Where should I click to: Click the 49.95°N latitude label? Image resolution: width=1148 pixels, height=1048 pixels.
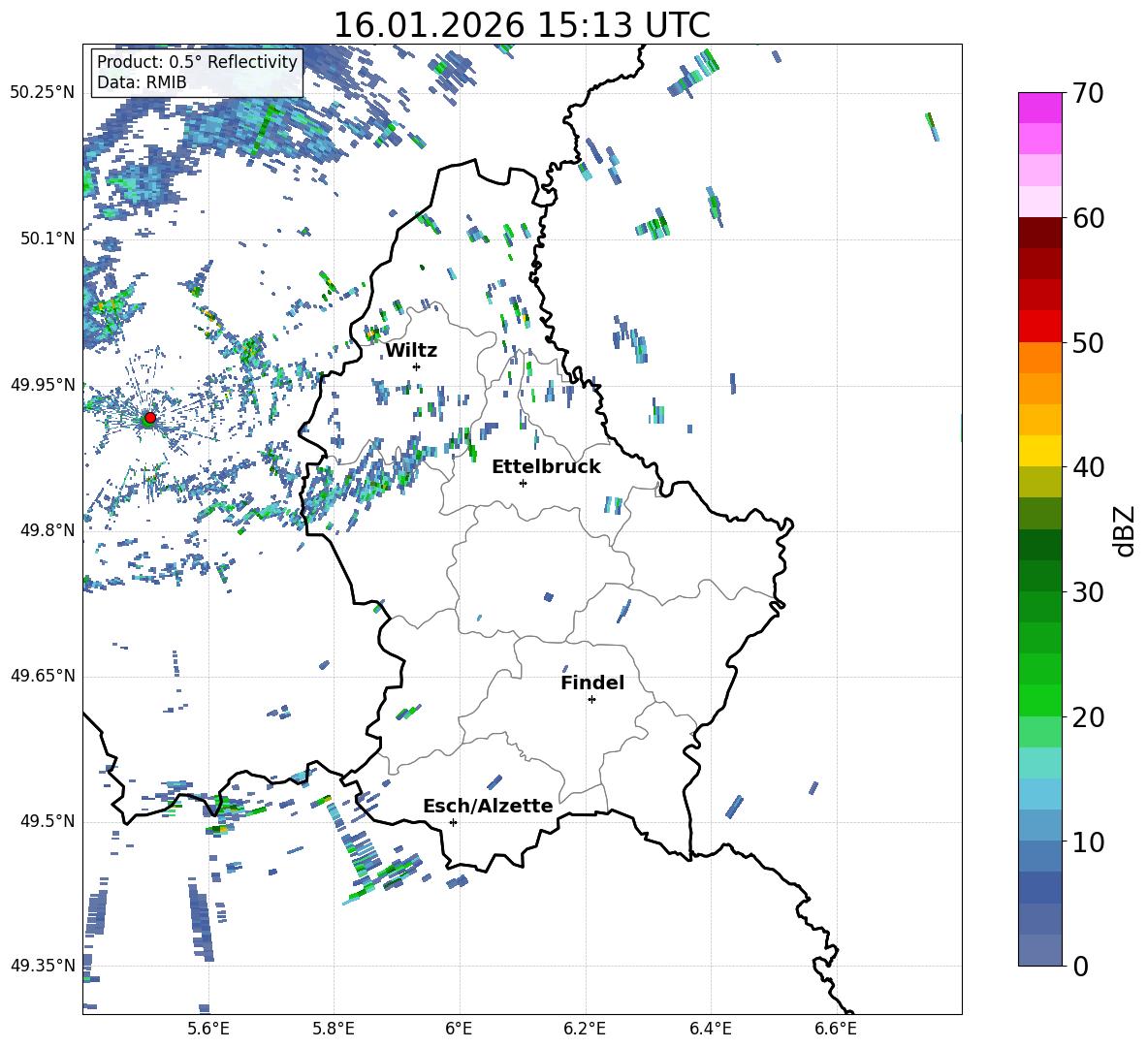pos(43,385)
